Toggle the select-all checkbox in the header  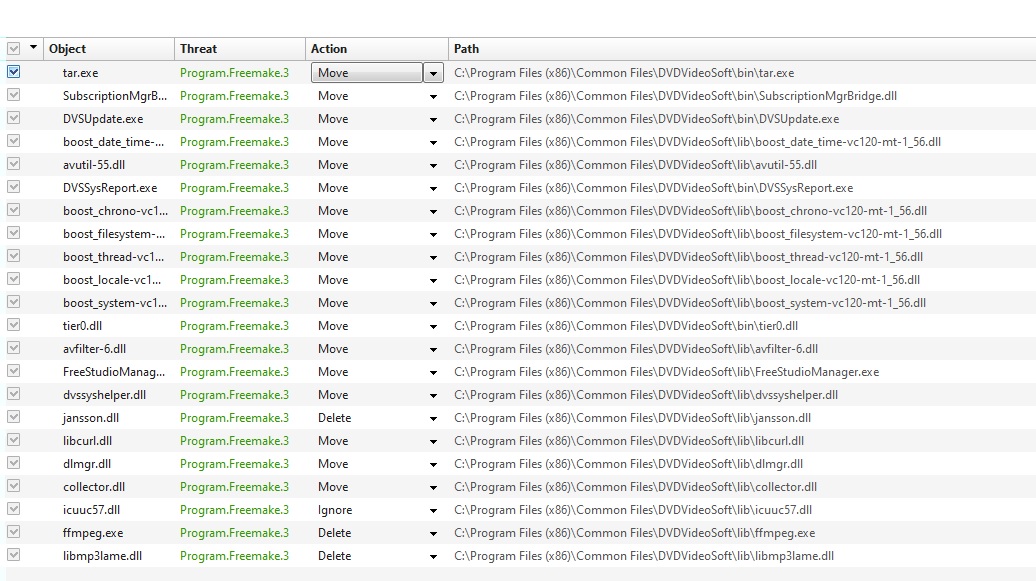pos(13,49)
